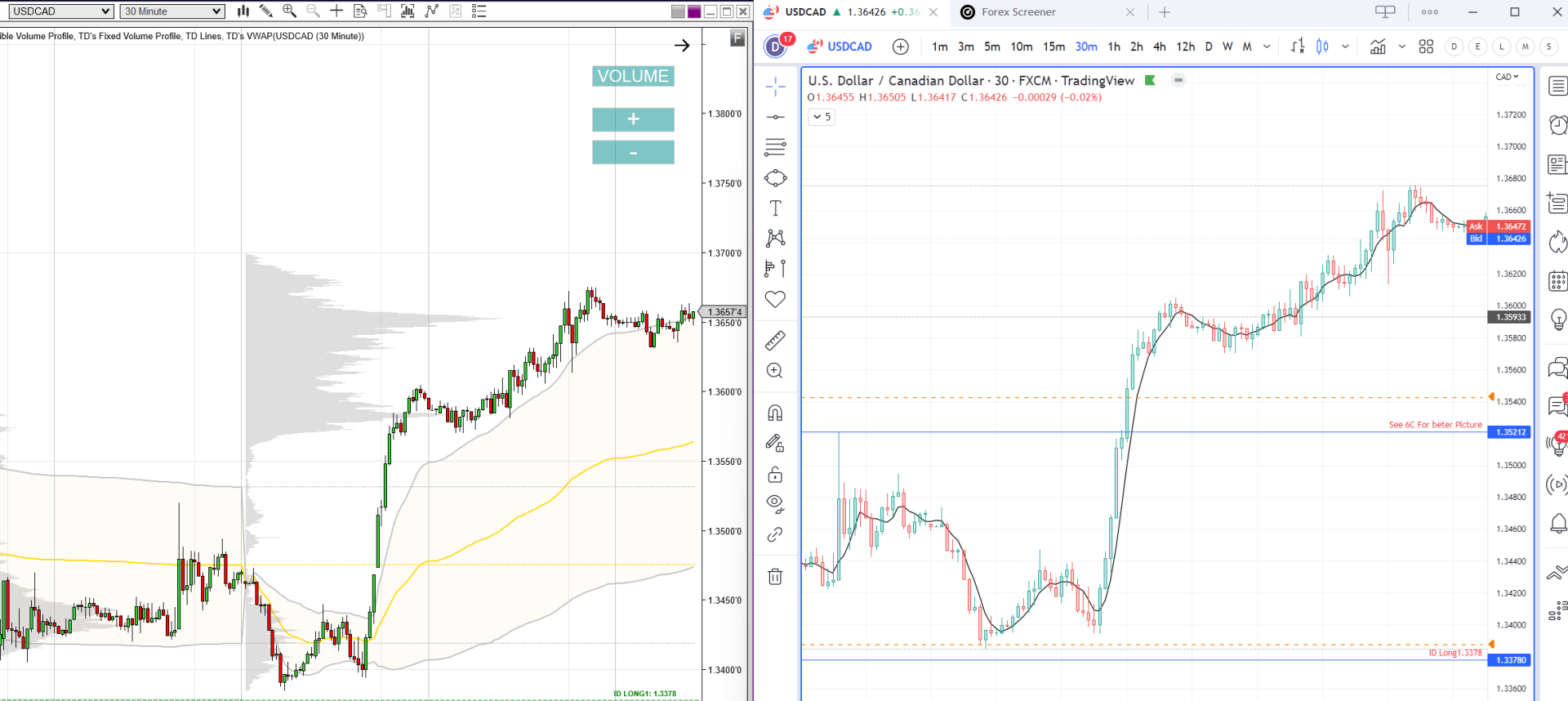Open the TradingView three-dots menu
Viewport: 1568px width, 701px height.
[x=1430, y=12]
